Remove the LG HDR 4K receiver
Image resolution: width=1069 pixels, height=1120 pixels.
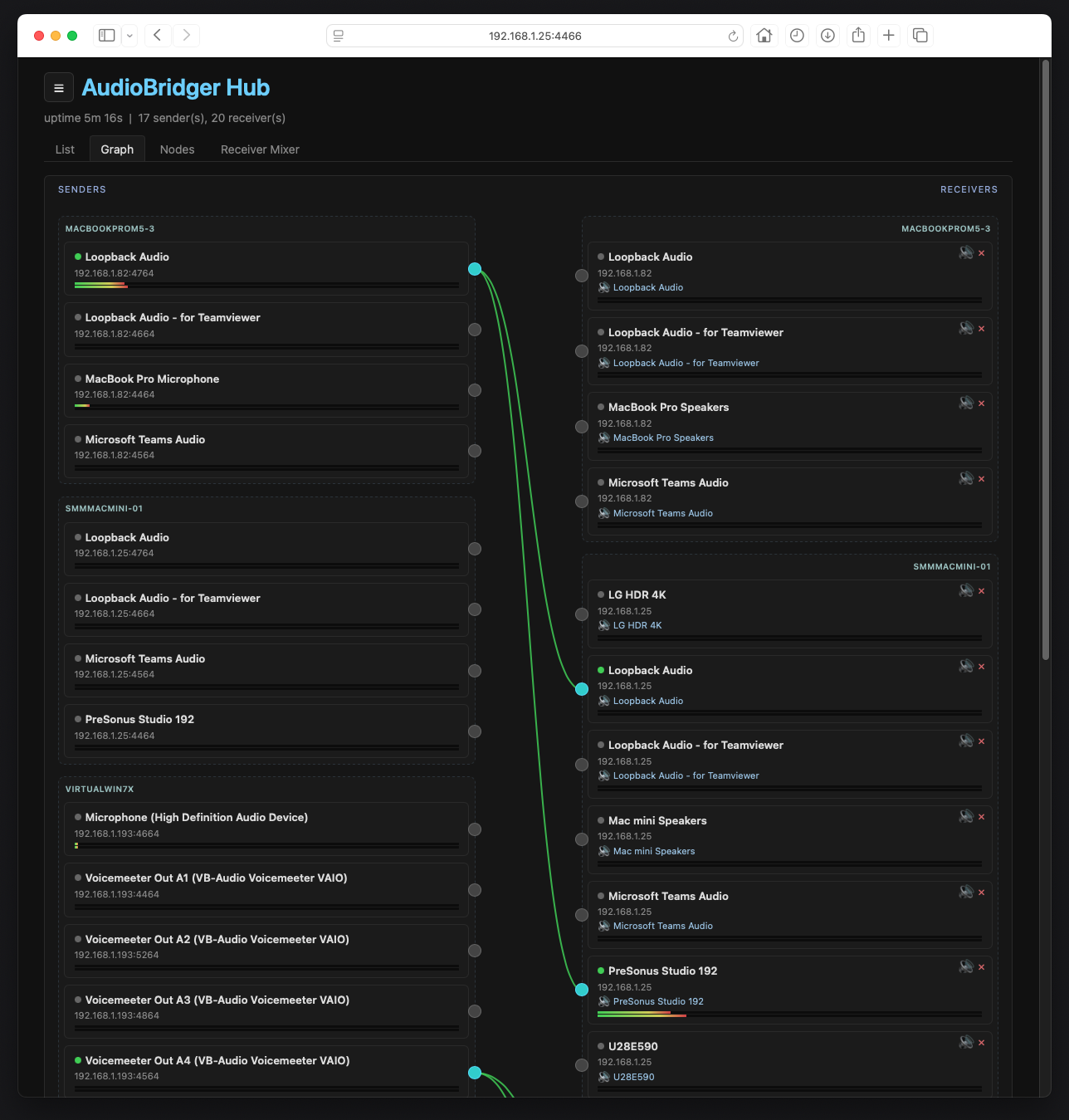point(981,591)
